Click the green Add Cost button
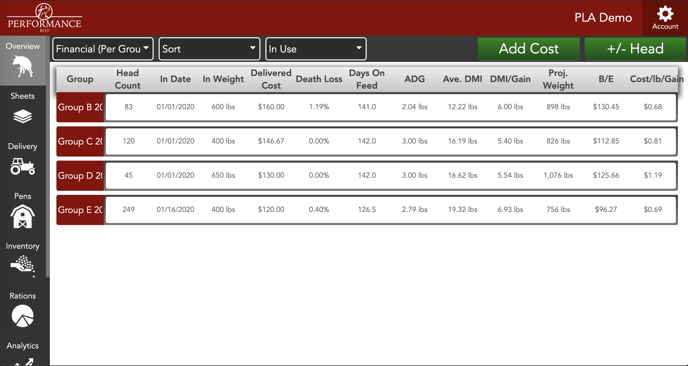The image size is (688, 366). [529, 49]
